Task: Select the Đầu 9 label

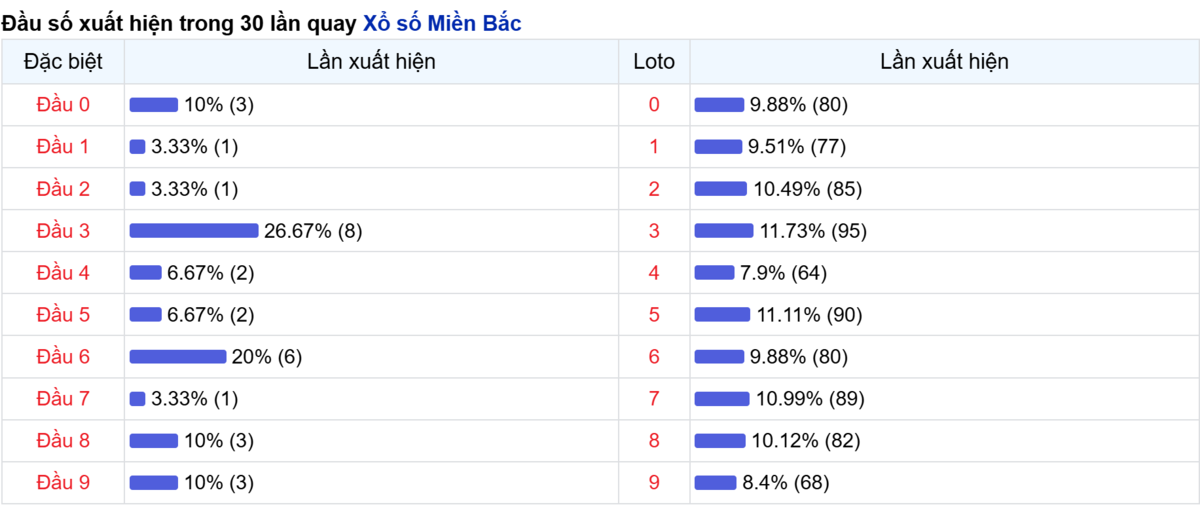Action: [x=63, y=483]
